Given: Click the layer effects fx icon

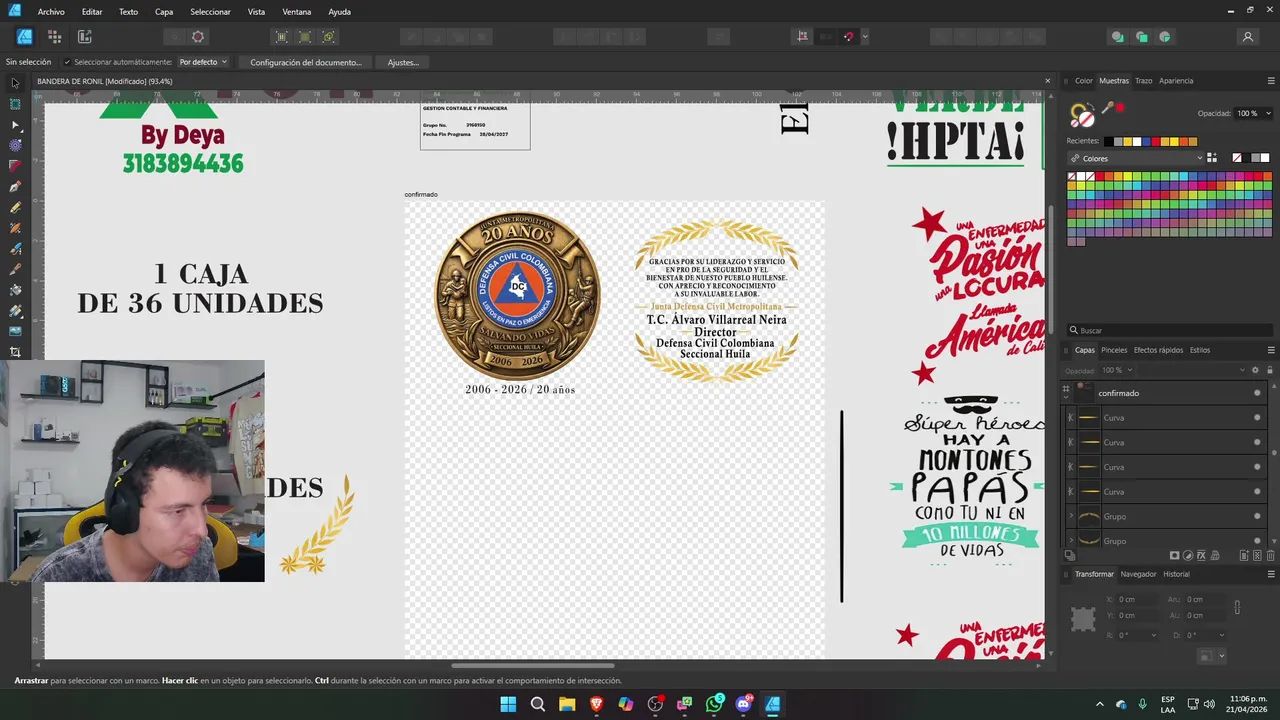Looking at the screenshot, I should pos(1201,556).
